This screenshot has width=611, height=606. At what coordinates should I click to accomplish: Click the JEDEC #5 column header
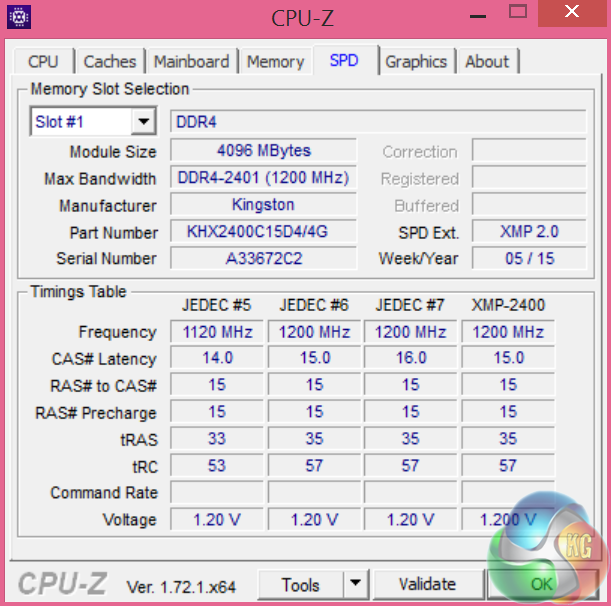[x=217, y=305]
